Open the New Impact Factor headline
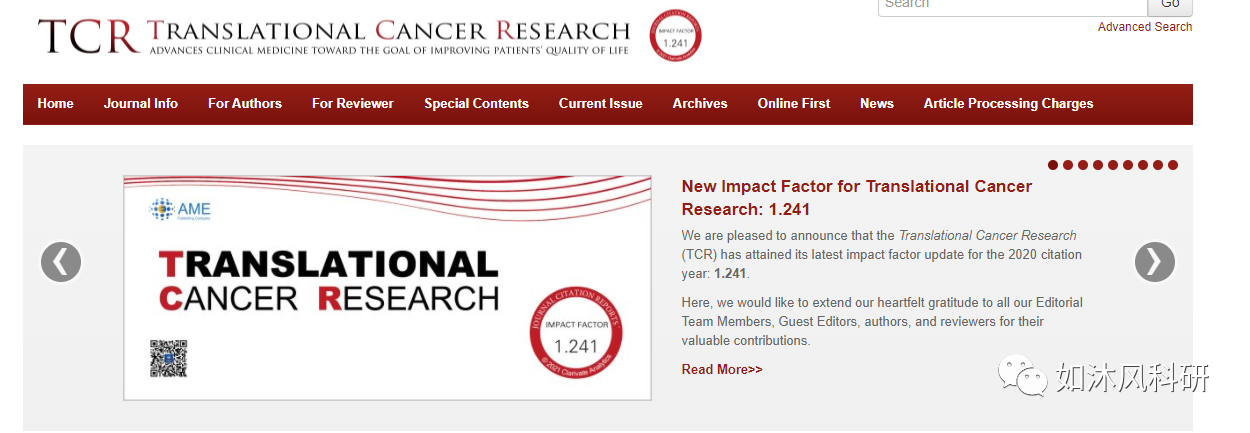The width and height of the screenshot is (1250, 433). [857, 198]
